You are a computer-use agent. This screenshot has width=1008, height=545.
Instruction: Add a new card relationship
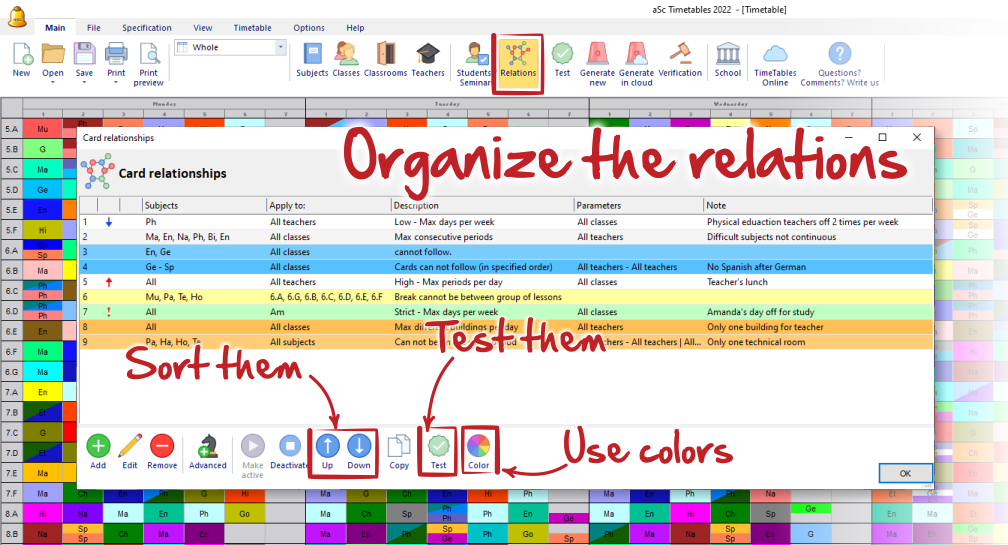coord(98,452)
